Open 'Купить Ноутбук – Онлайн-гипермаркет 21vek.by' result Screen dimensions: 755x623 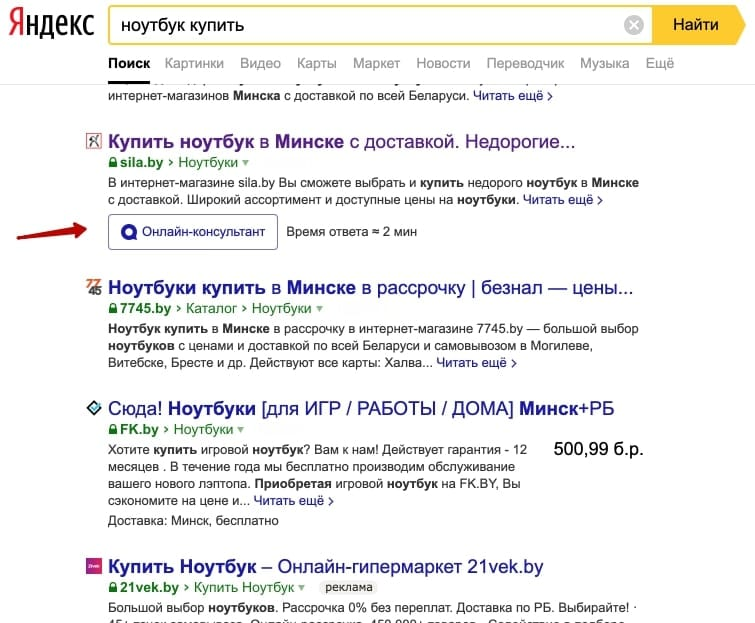[x=325, y=567]
